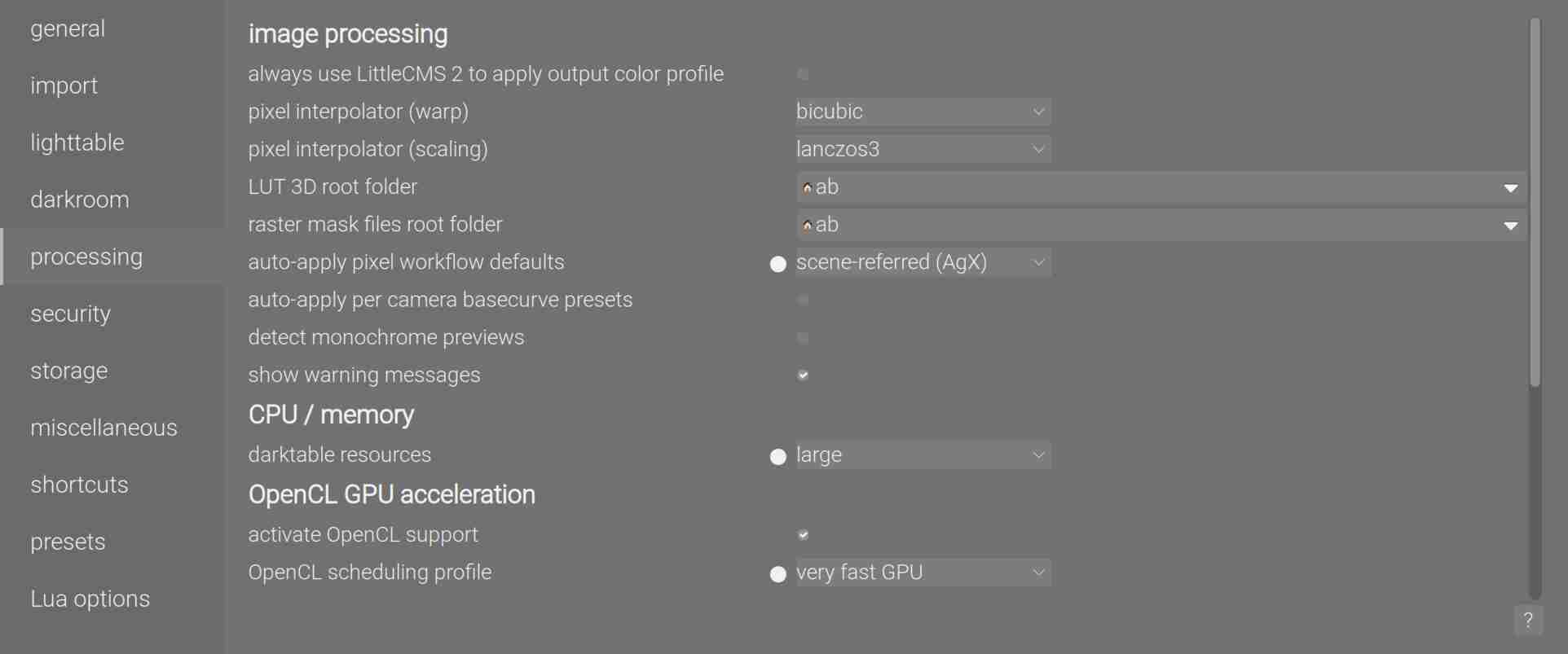Go to the Lua options section

coord(90,599)
